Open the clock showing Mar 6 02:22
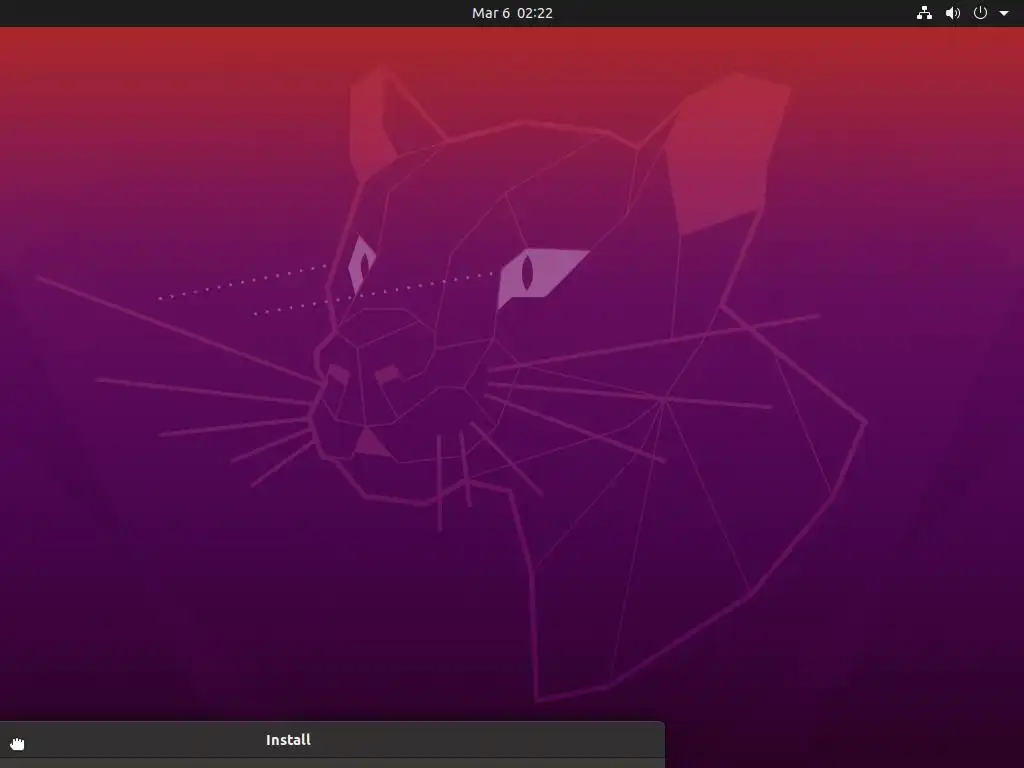This screenshot has width=1024, height=768. pyautogui.click(x=512, y=13)
